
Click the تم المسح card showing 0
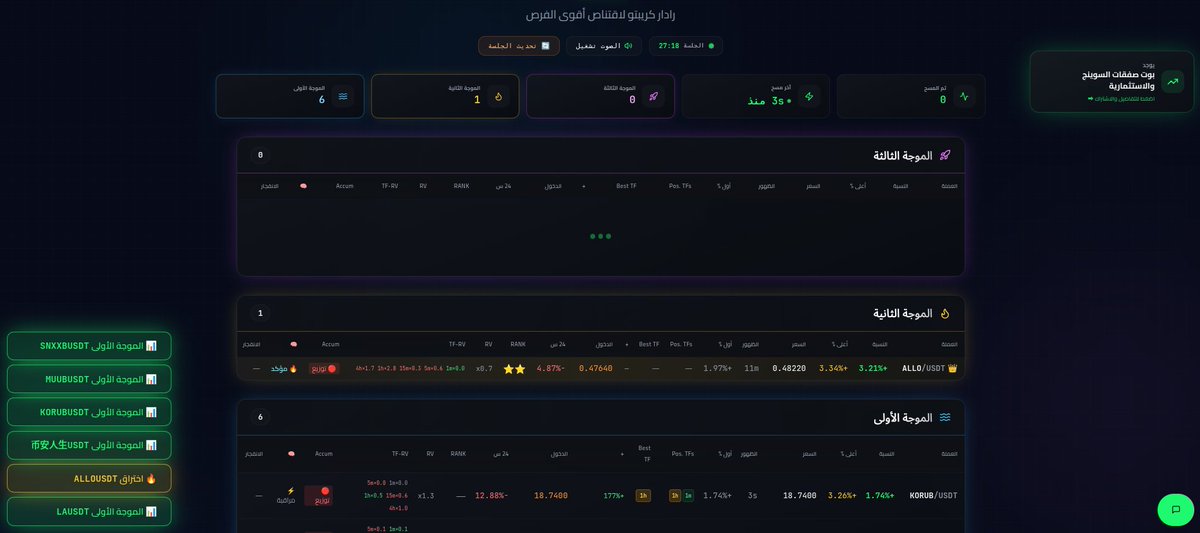[911, 96]
